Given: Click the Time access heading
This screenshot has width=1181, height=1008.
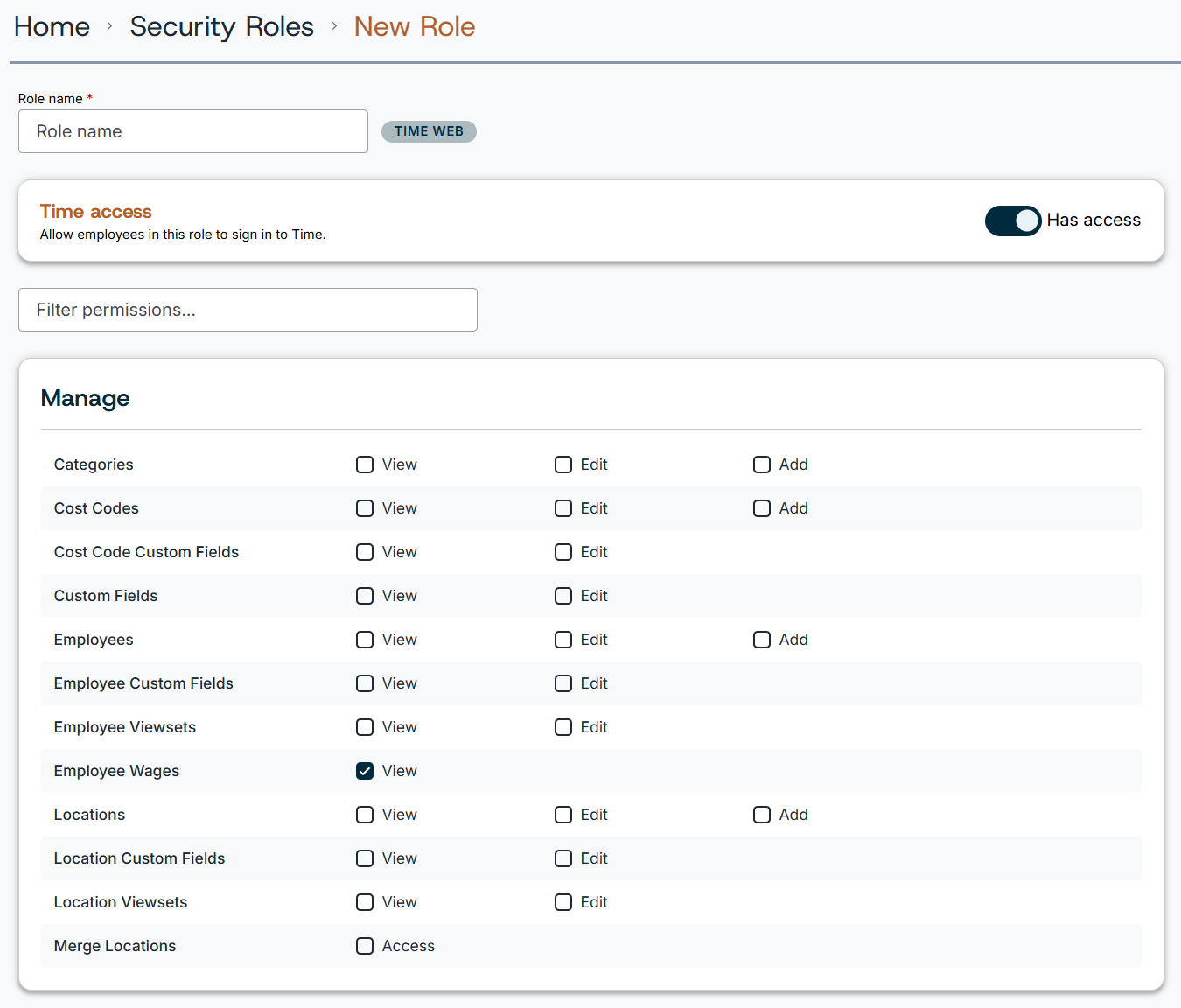Looking at the screenshot, I should [x=96, y=212].
